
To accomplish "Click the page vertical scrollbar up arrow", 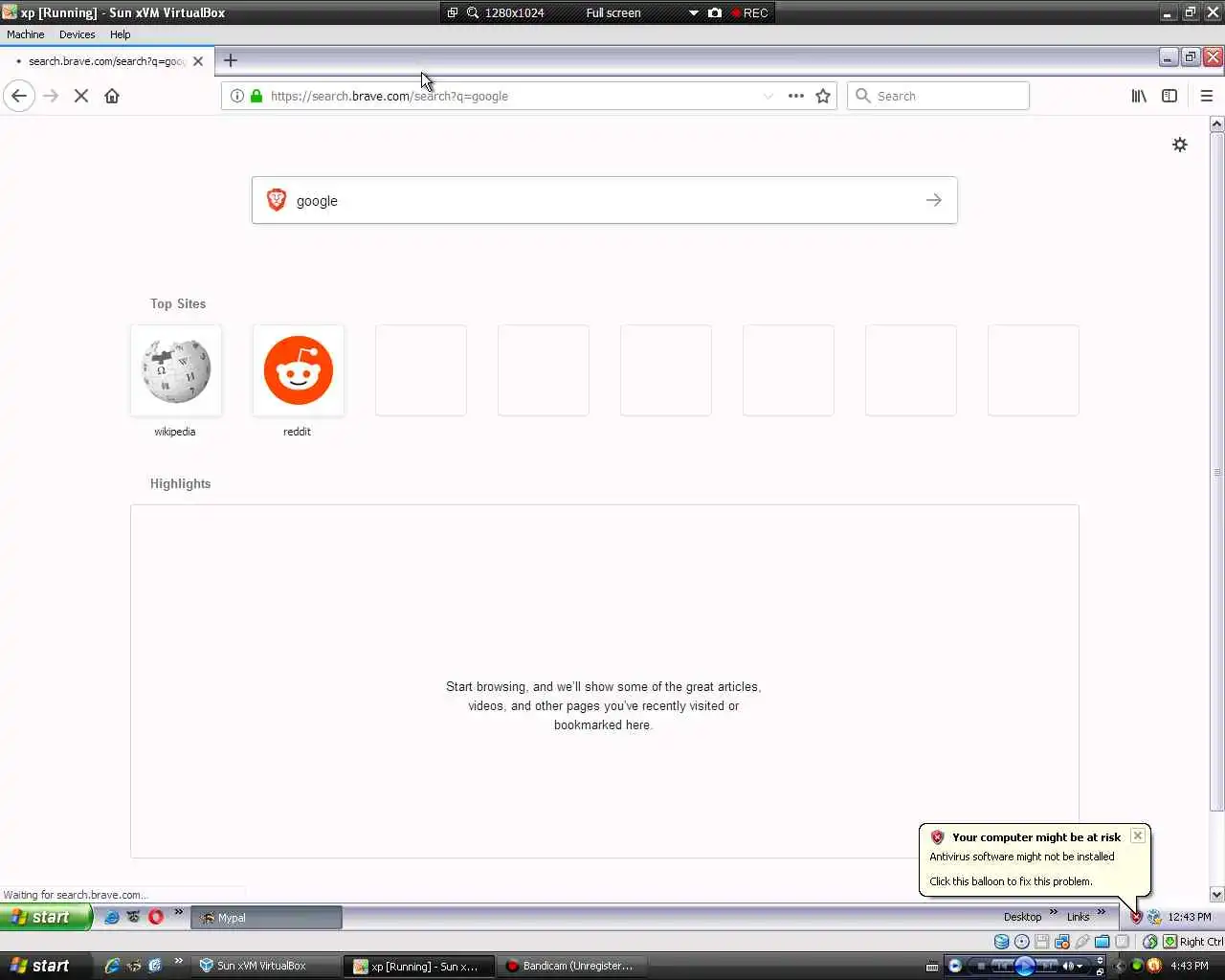I will pyautogui.click(x=1216, y=123).
